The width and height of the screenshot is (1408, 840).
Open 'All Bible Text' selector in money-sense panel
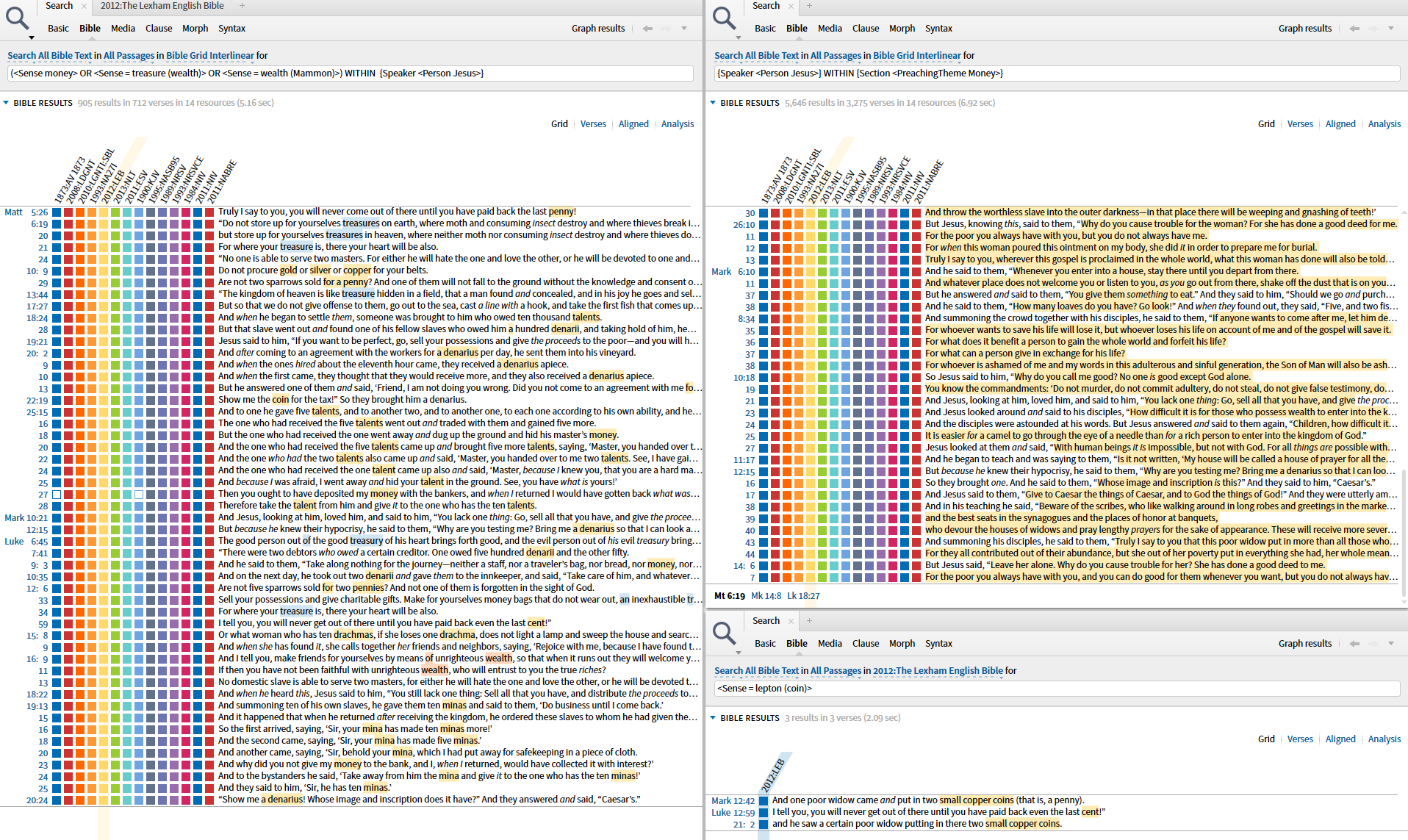tap(65, 56)
